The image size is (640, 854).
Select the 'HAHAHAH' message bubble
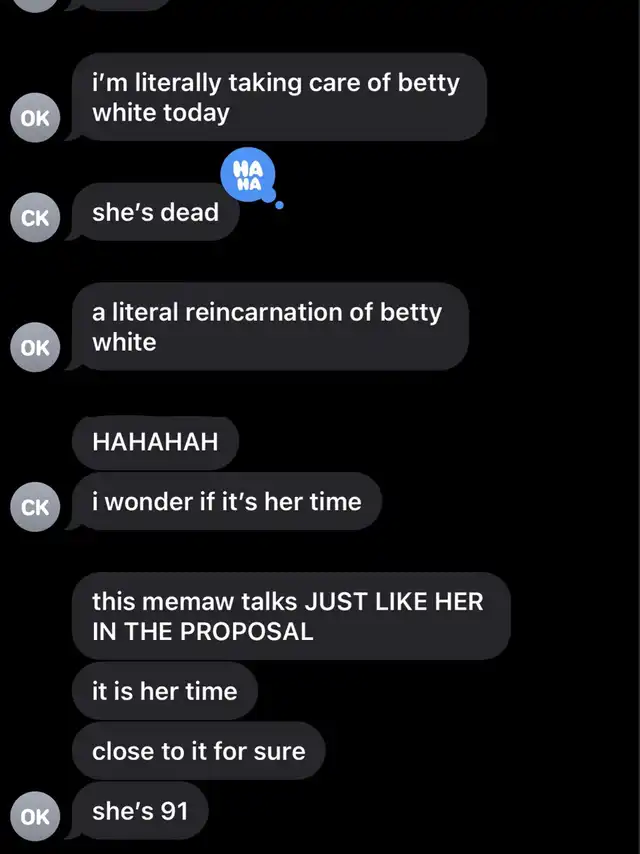point(155,442)
